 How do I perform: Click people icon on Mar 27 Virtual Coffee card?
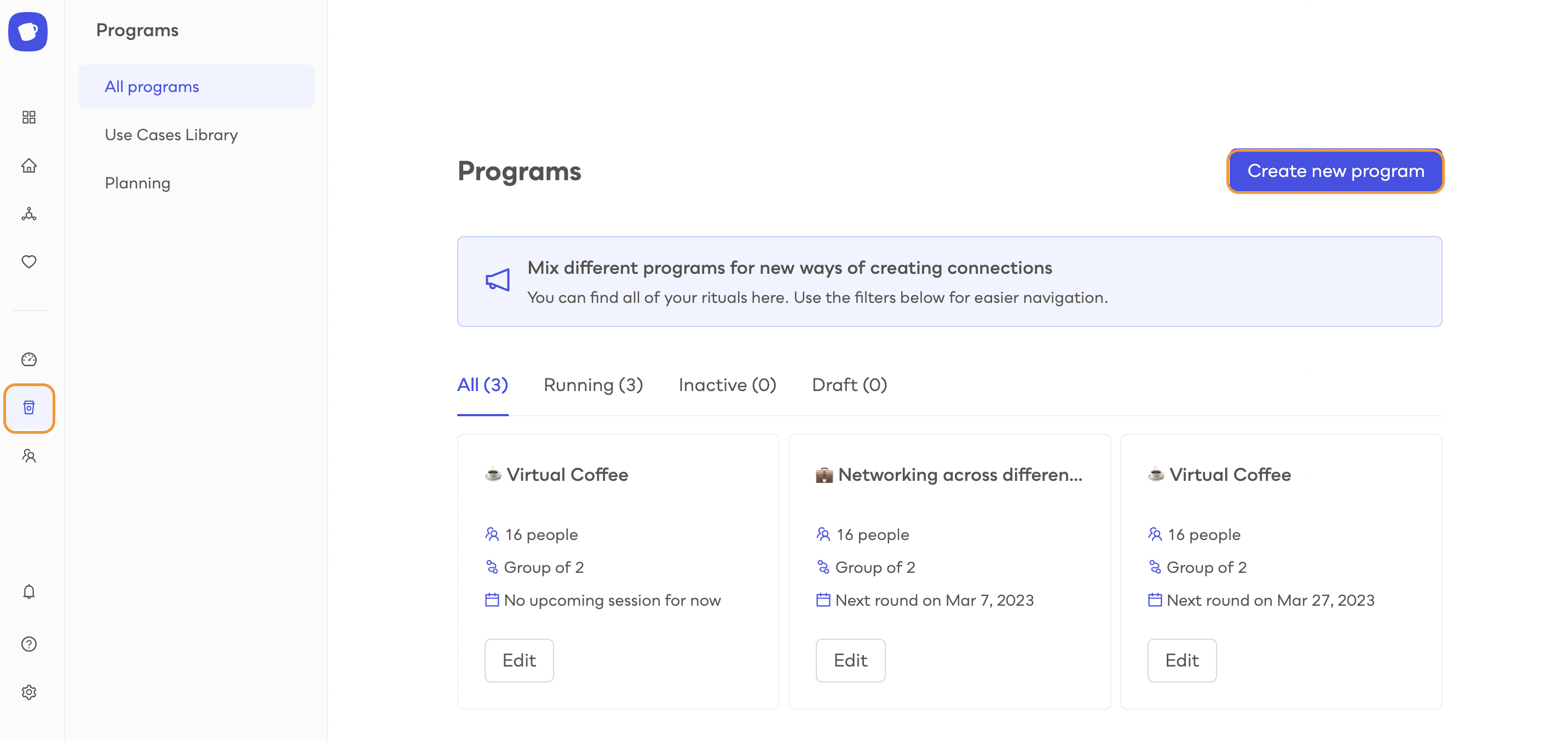click(x=1155, y=534)
